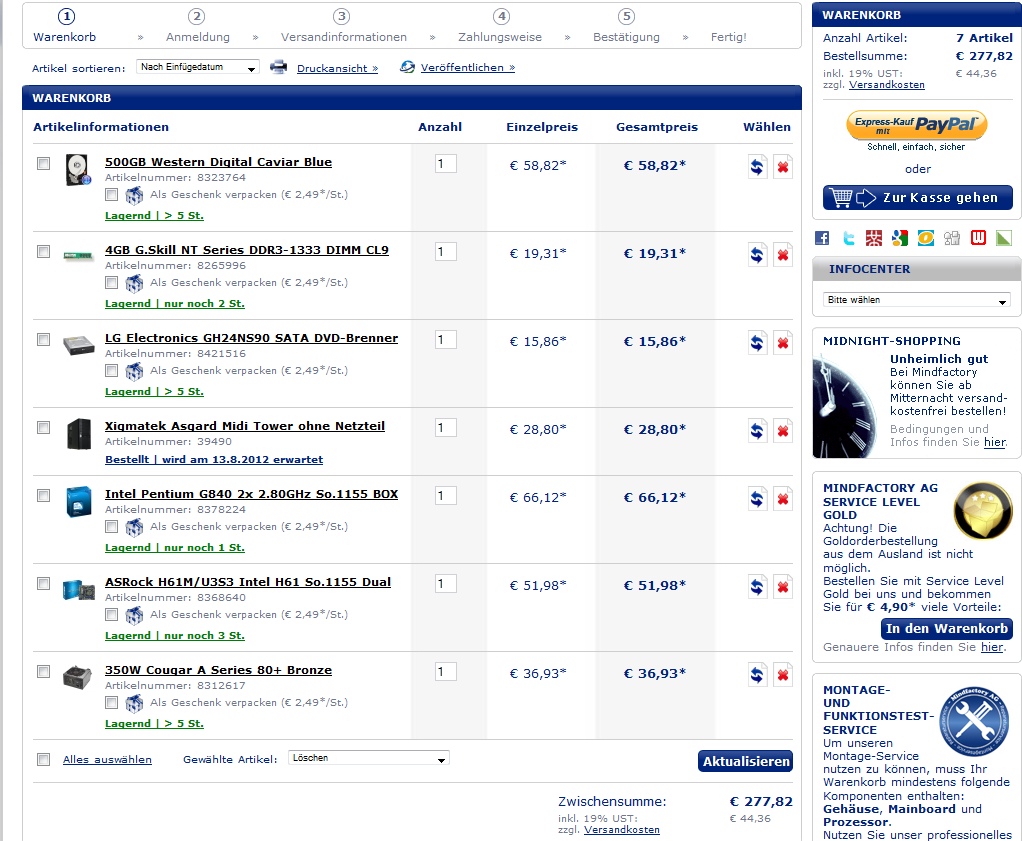Screen dimensions: 1022x841
Task: Select the Xigmatek Asgard checkbox
Action: 44,428
